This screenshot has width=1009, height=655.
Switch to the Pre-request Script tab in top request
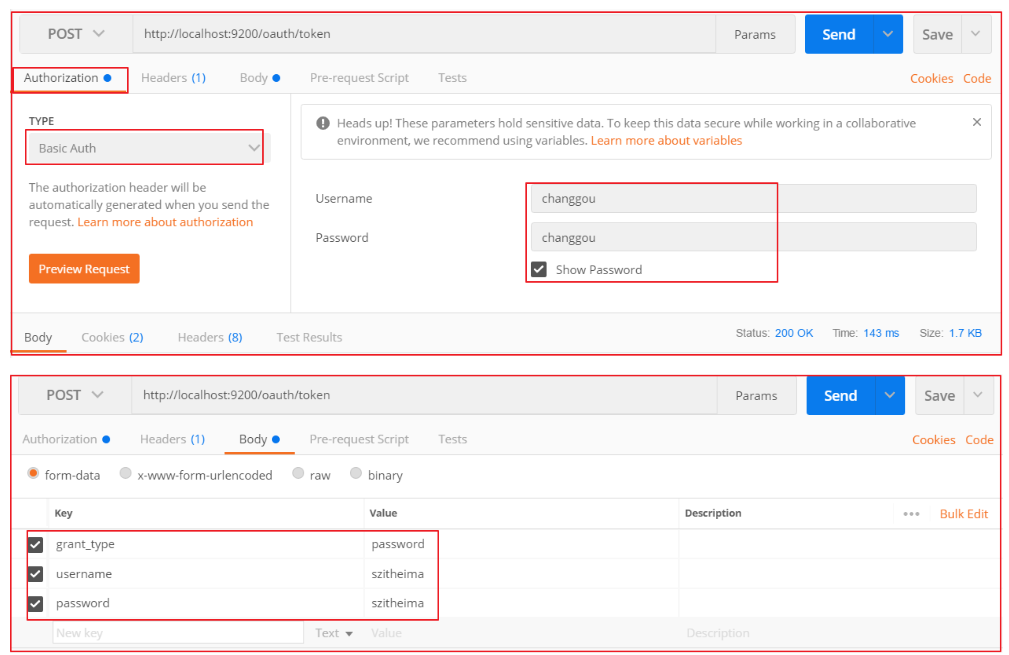coord(359,78)
